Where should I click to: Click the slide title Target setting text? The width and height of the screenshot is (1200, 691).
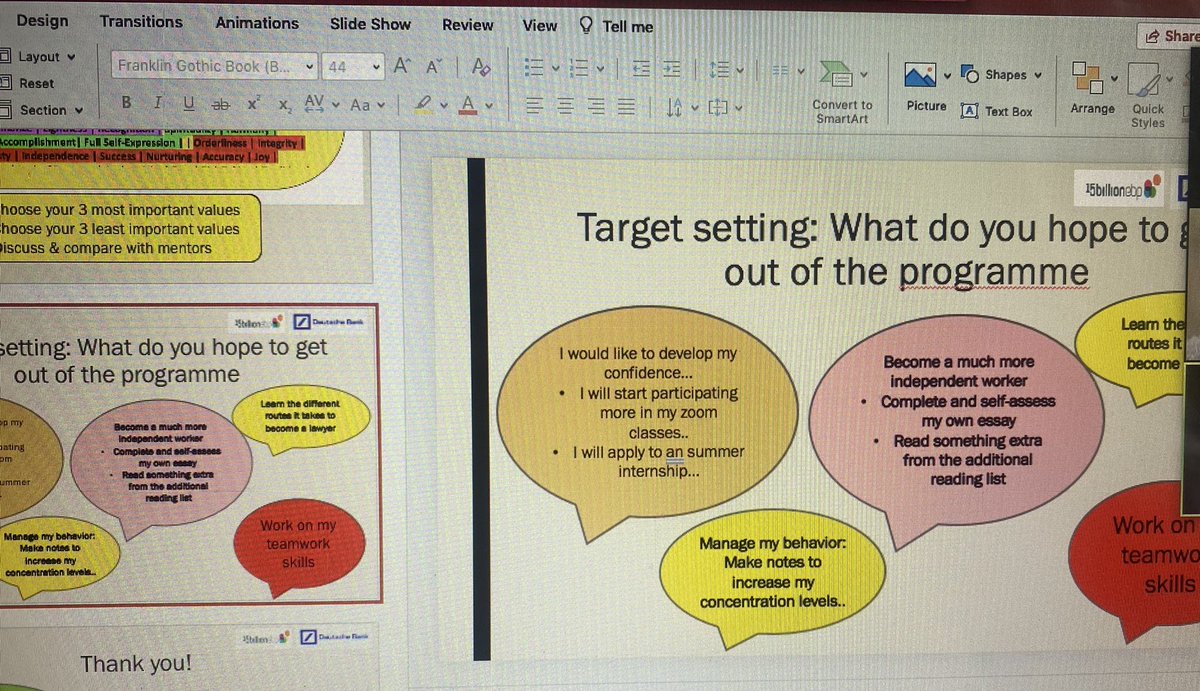(875, 250)
